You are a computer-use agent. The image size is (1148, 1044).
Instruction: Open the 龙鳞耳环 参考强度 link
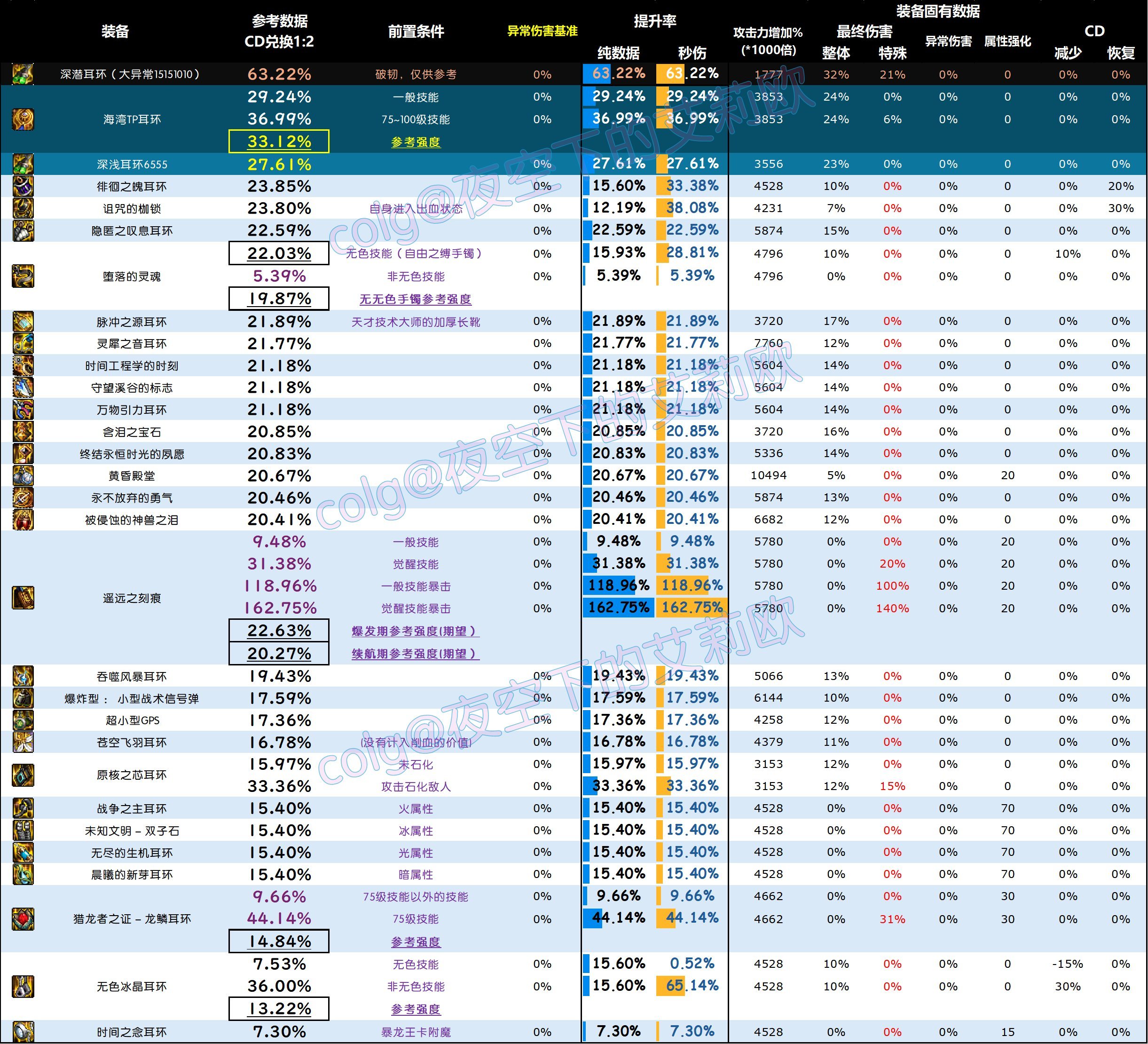tap(416, 942)
